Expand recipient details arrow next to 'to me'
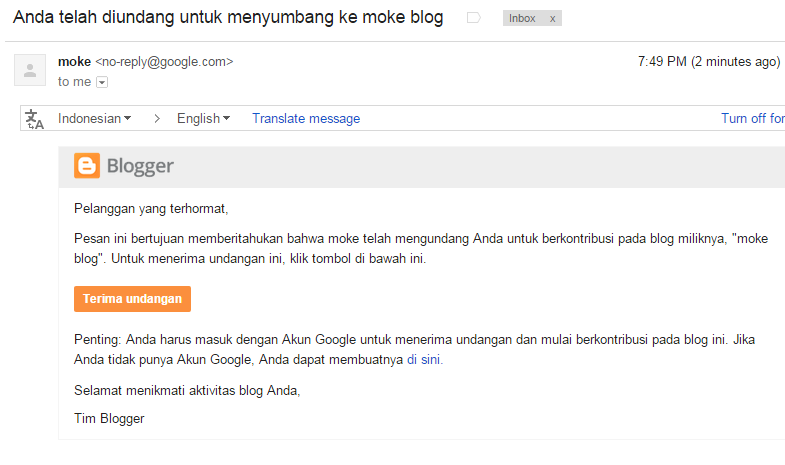Image resolution: width=785 pixels, height=465 pixels. tap(102, 82)
